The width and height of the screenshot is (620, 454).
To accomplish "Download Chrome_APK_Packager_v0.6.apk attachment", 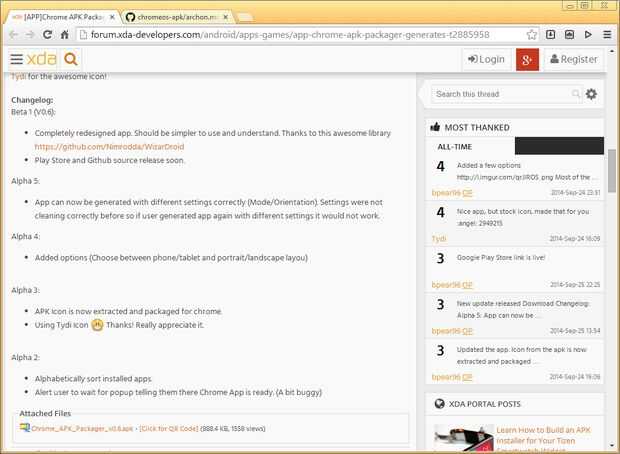I will [x=82, y=429].
